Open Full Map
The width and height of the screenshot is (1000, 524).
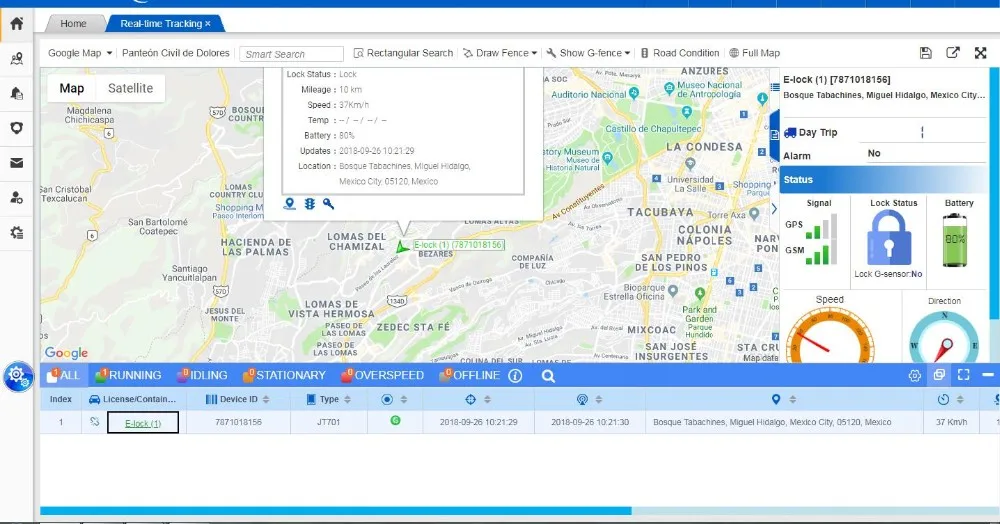point(754,53)
